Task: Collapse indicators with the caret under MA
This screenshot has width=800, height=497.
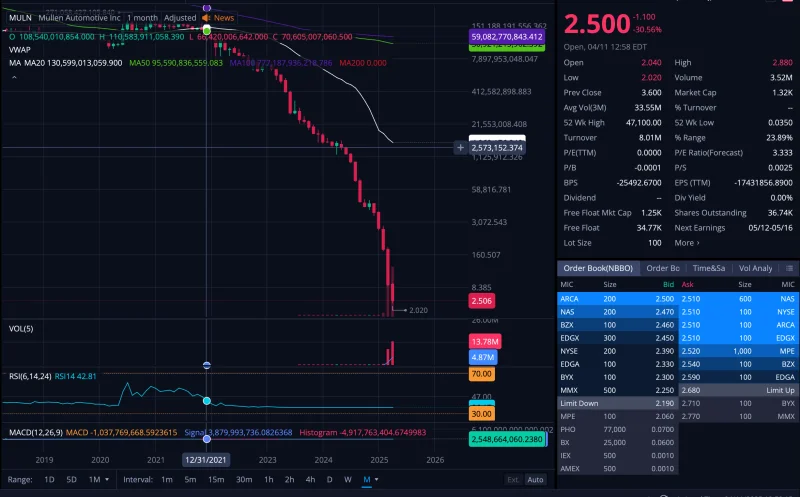Action: tap(14, 77)
